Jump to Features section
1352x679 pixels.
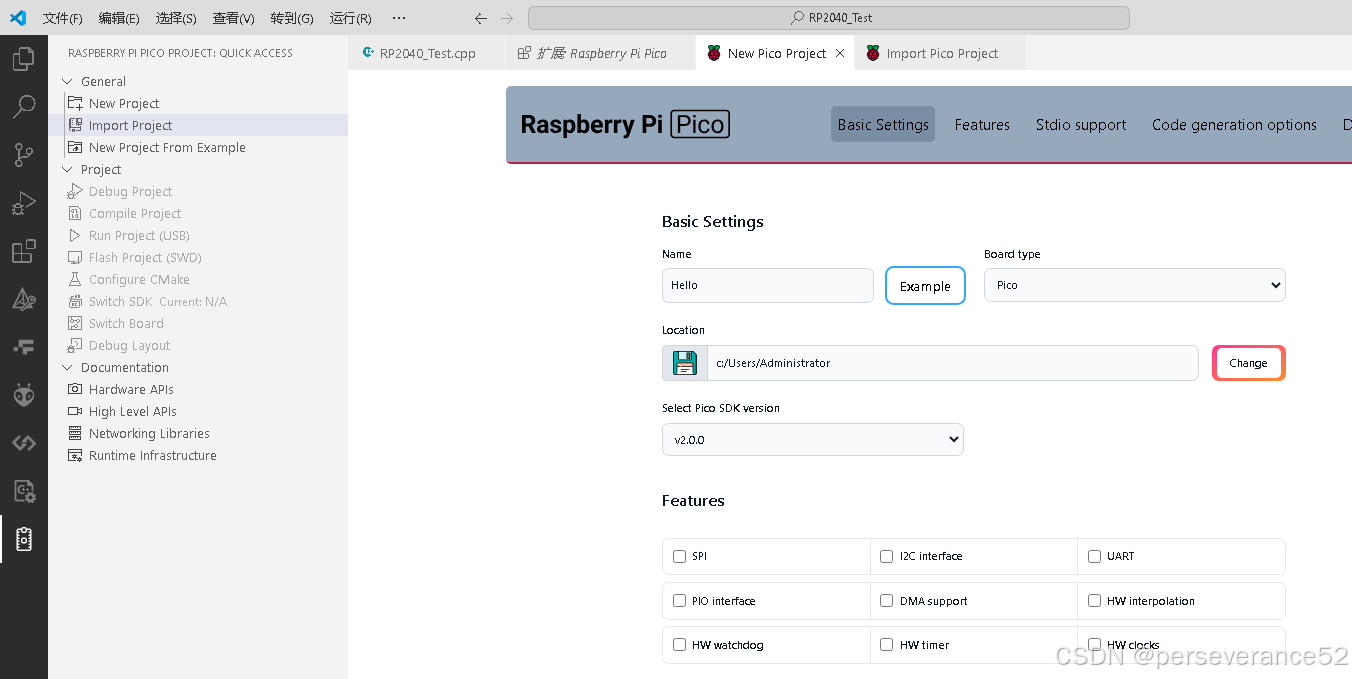(982, 124)
